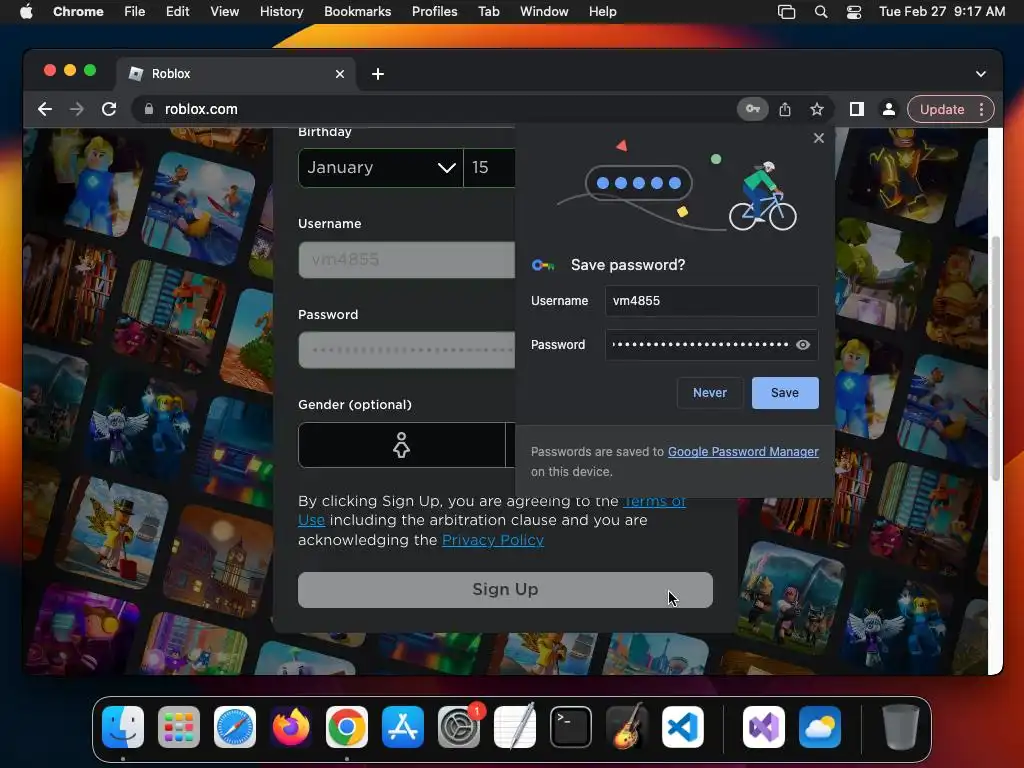Open Spotlight search in menu bar

[821, 12]
